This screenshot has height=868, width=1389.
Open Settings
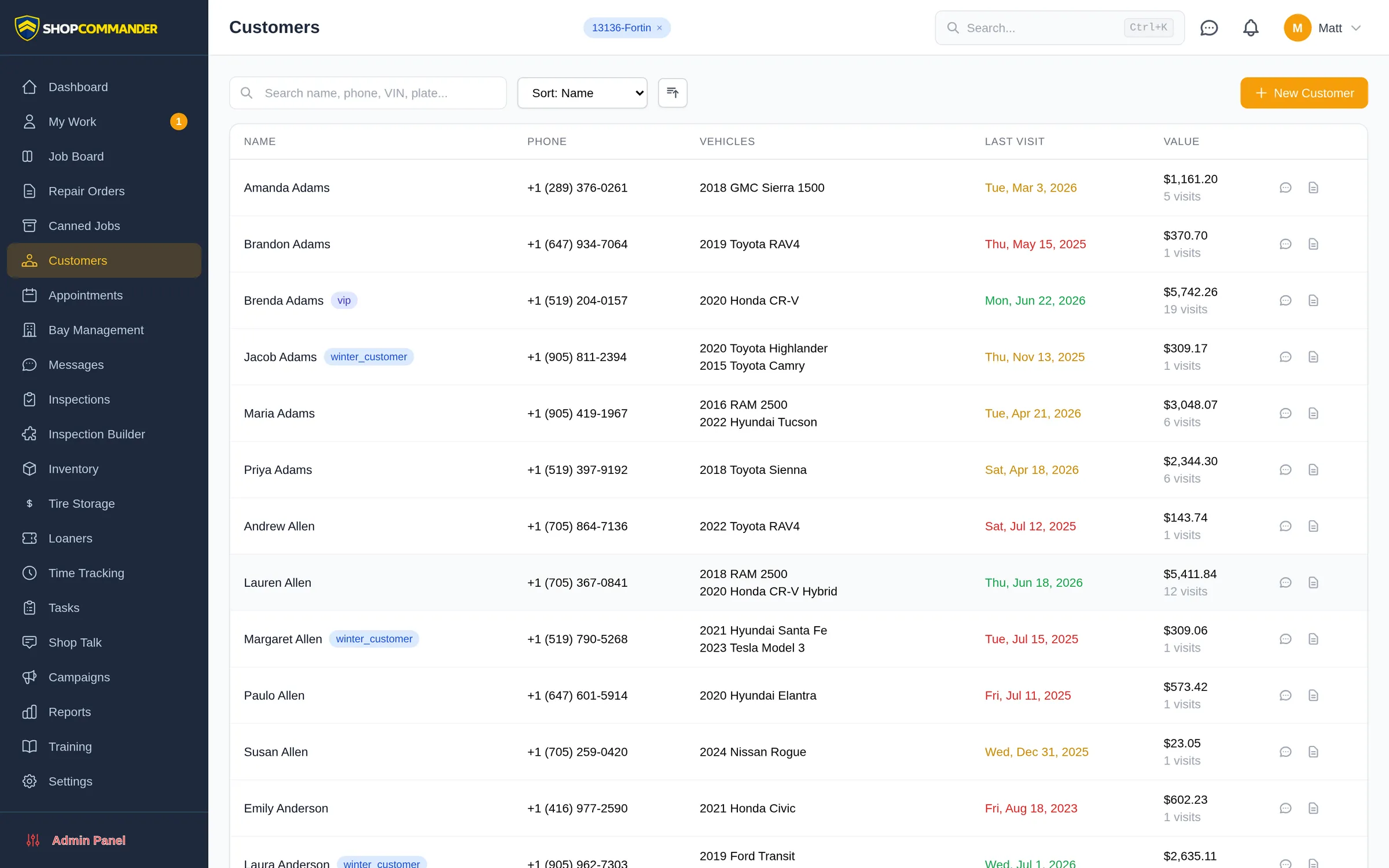point(104,781)
